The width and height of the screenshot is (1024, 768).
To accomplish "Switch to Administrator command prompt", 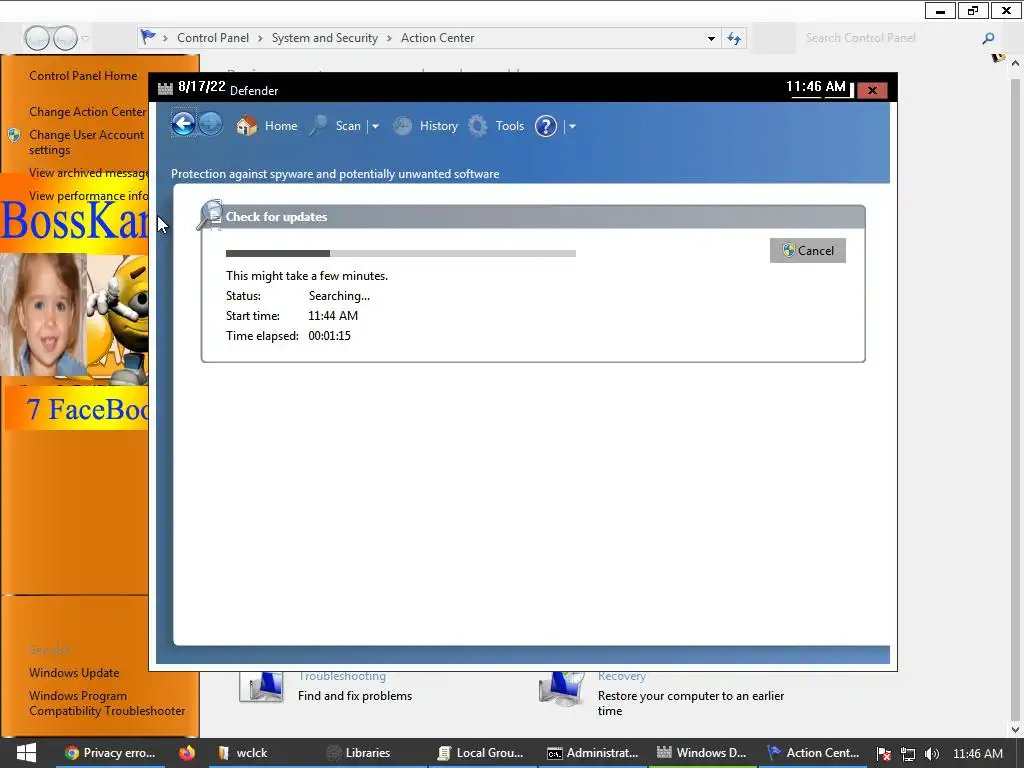I will (592, 753).
